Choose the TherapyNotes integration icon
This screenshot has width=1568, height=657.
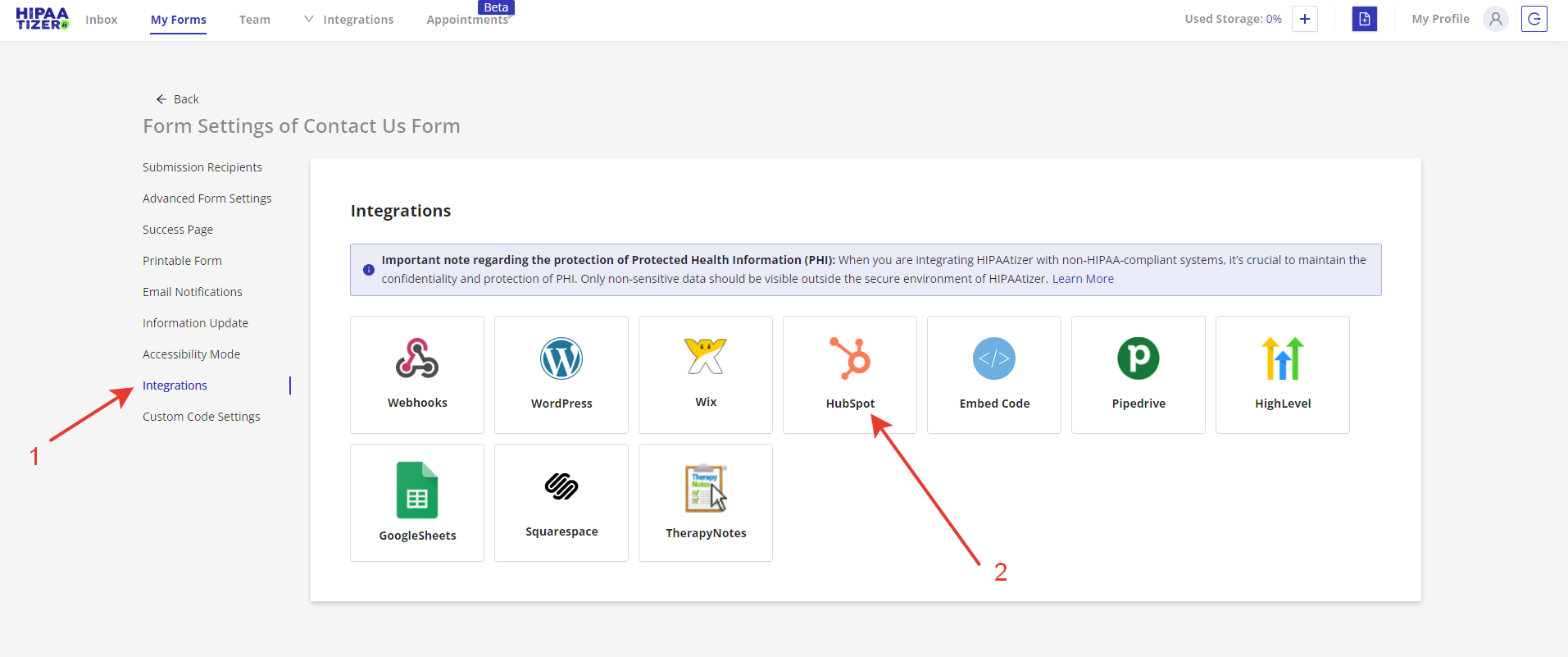[x=706, y=488]
